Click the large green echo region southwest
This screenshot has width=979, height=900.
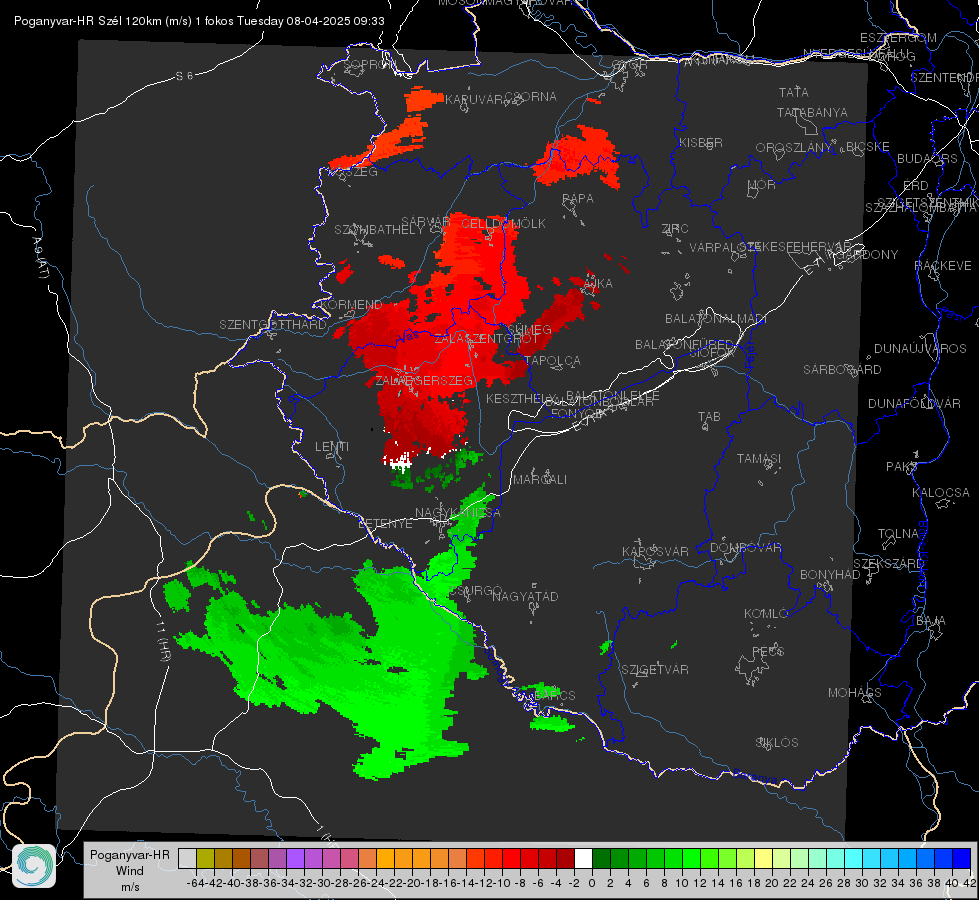click(350, 662)
